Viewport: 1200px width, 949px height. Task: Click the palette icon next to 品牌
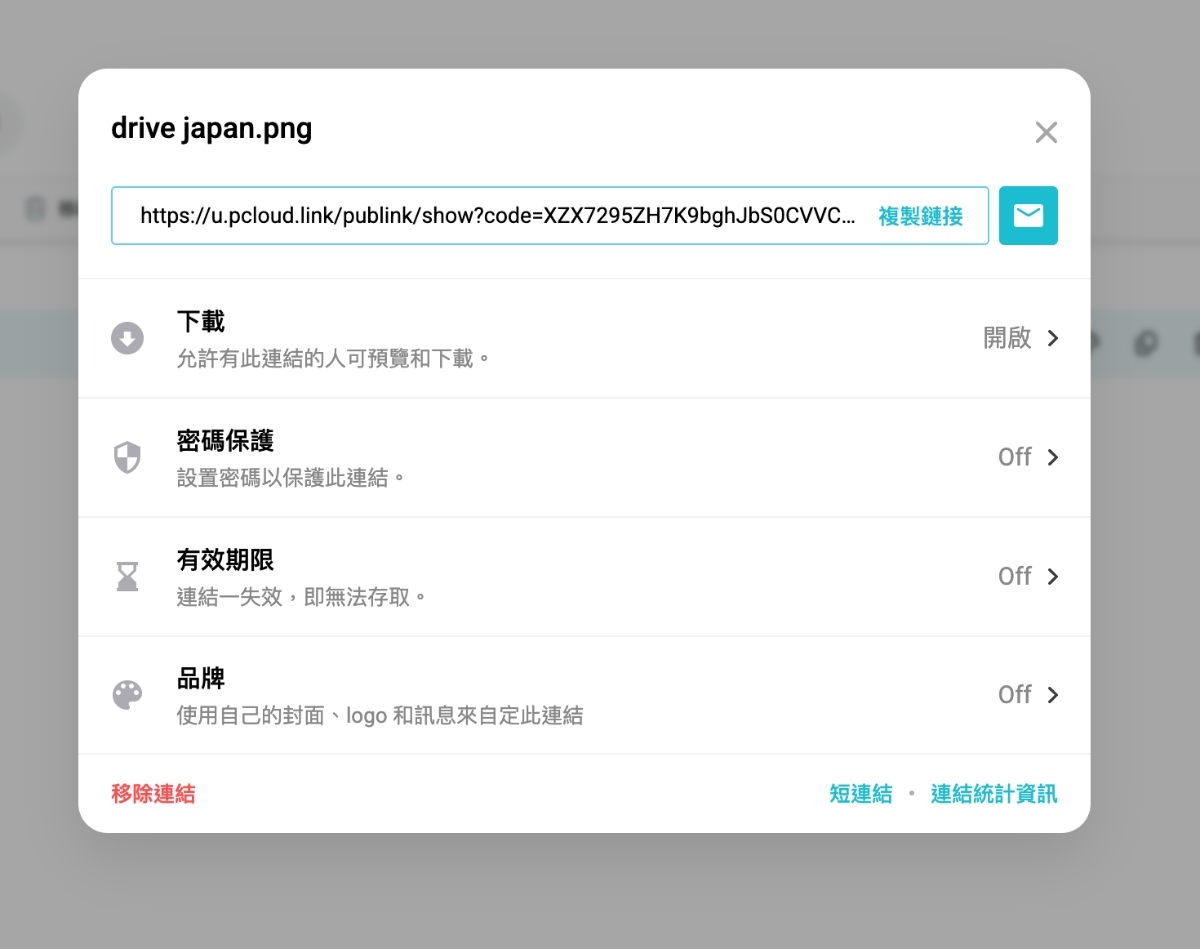(127, 695)
